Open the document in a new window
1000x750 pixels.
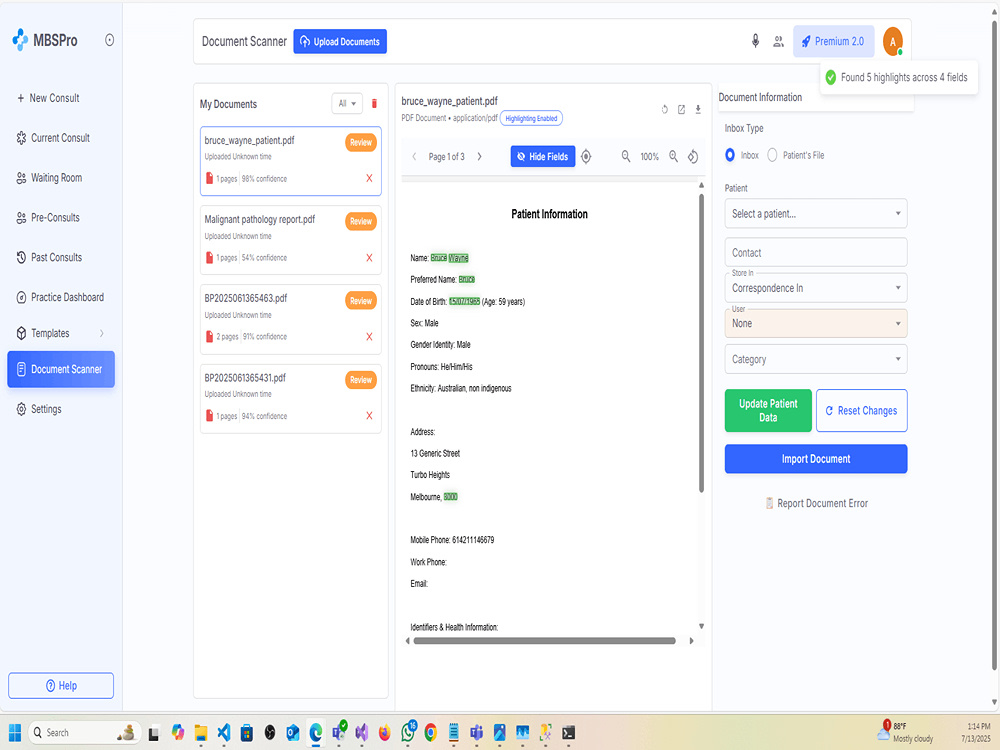681,110
